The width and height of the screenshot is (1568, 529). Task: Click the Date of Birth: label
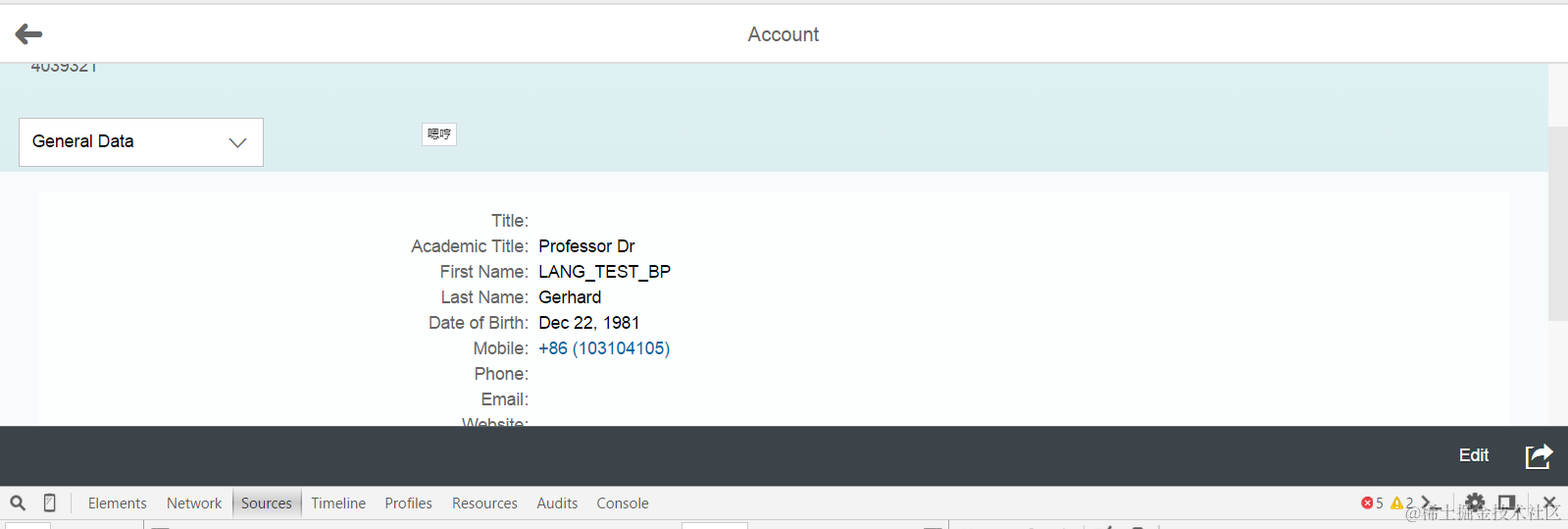pyautogui.click(x=479, y=323)
